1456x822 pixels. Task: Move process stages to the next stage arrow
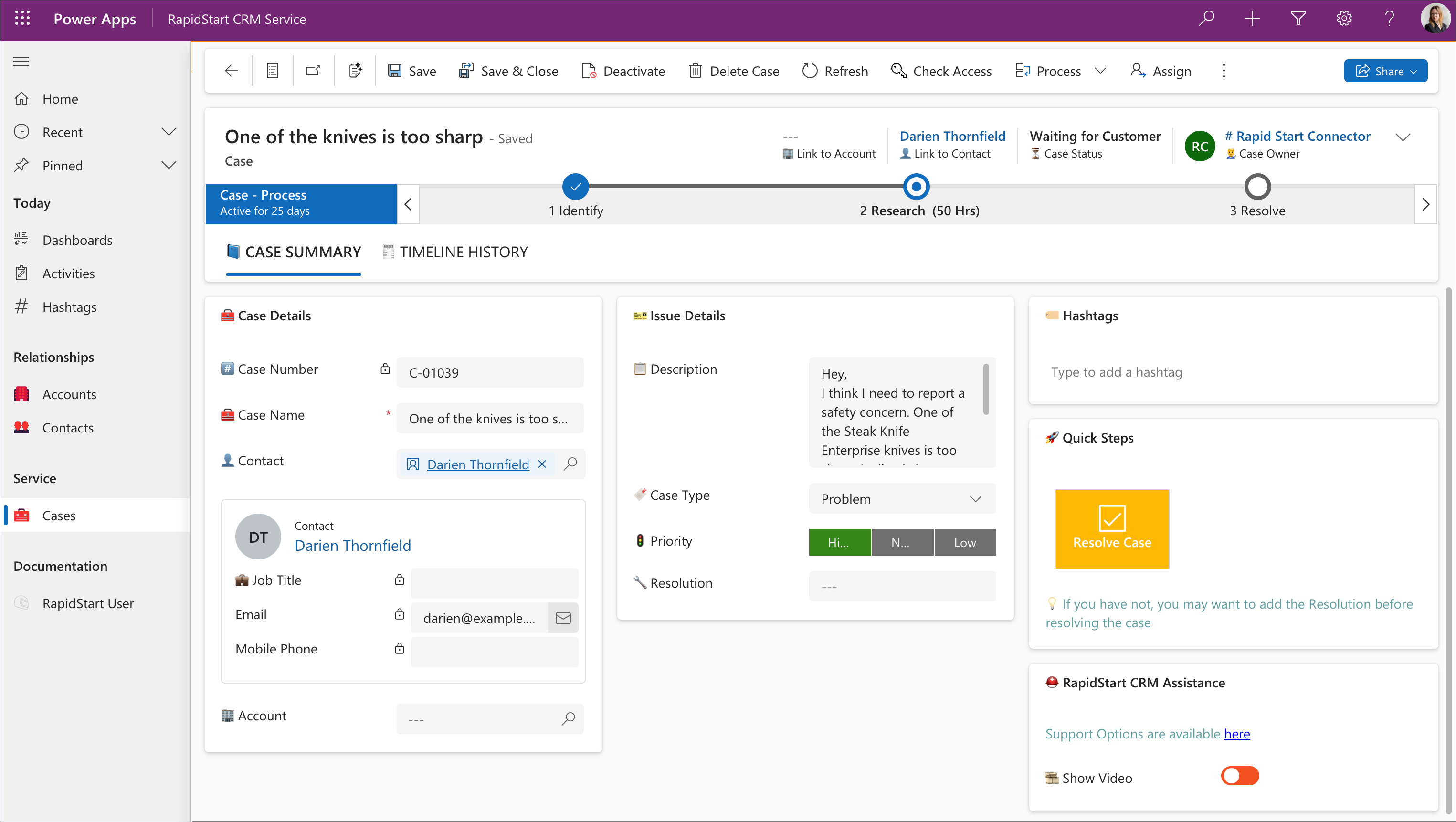(x=1425, y=204)
